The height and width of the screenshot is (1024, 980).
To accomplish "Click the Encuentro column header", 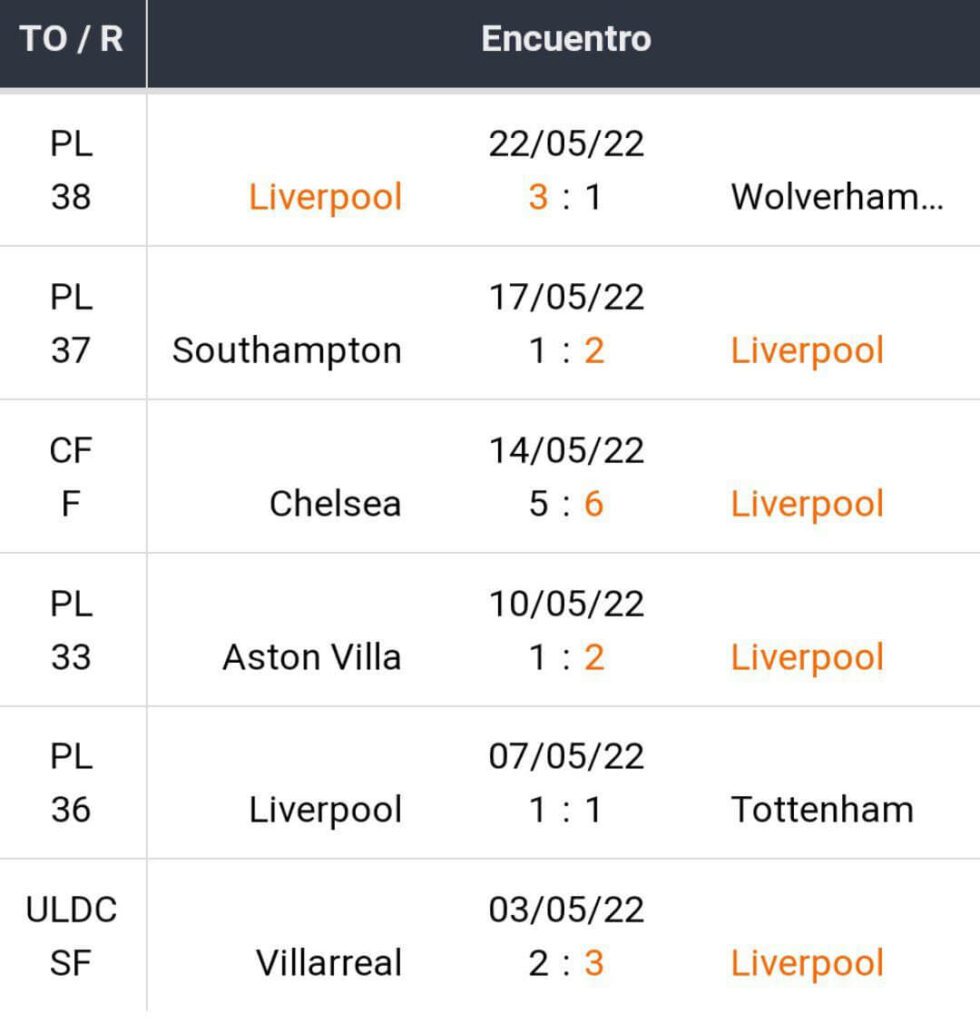I will (566, 39).
